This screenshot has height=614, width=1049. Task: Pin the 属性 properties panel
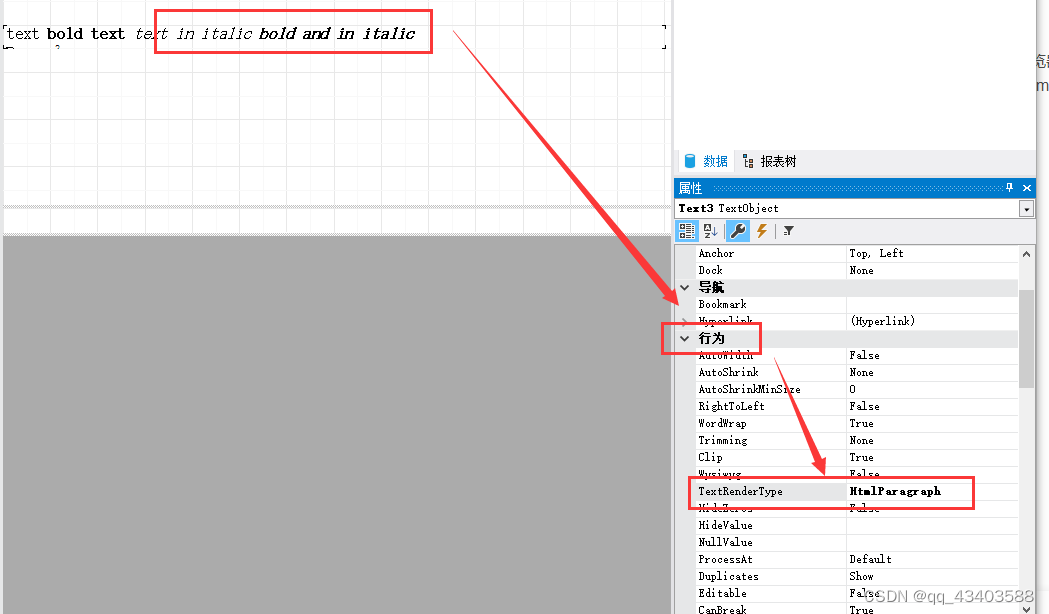[x=1008, y=187]
